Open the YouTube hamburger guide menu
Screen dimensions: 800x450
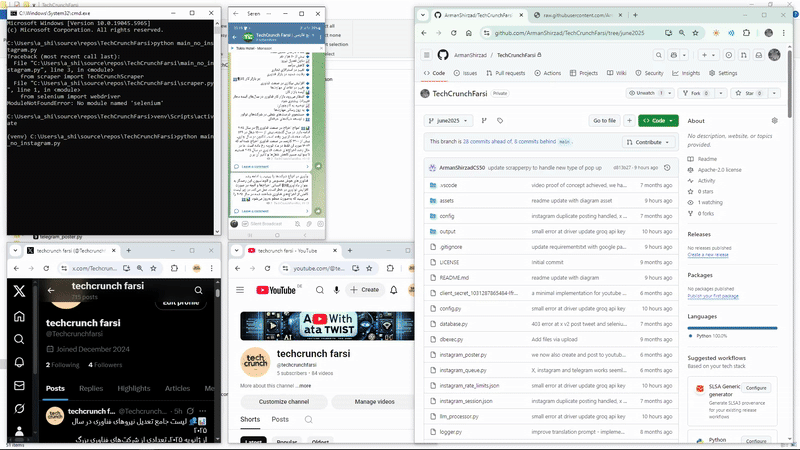(242, 289)
